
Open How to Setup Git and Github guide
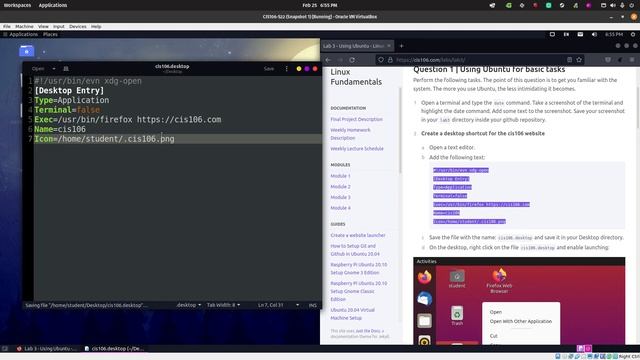[x=355, y=250]
